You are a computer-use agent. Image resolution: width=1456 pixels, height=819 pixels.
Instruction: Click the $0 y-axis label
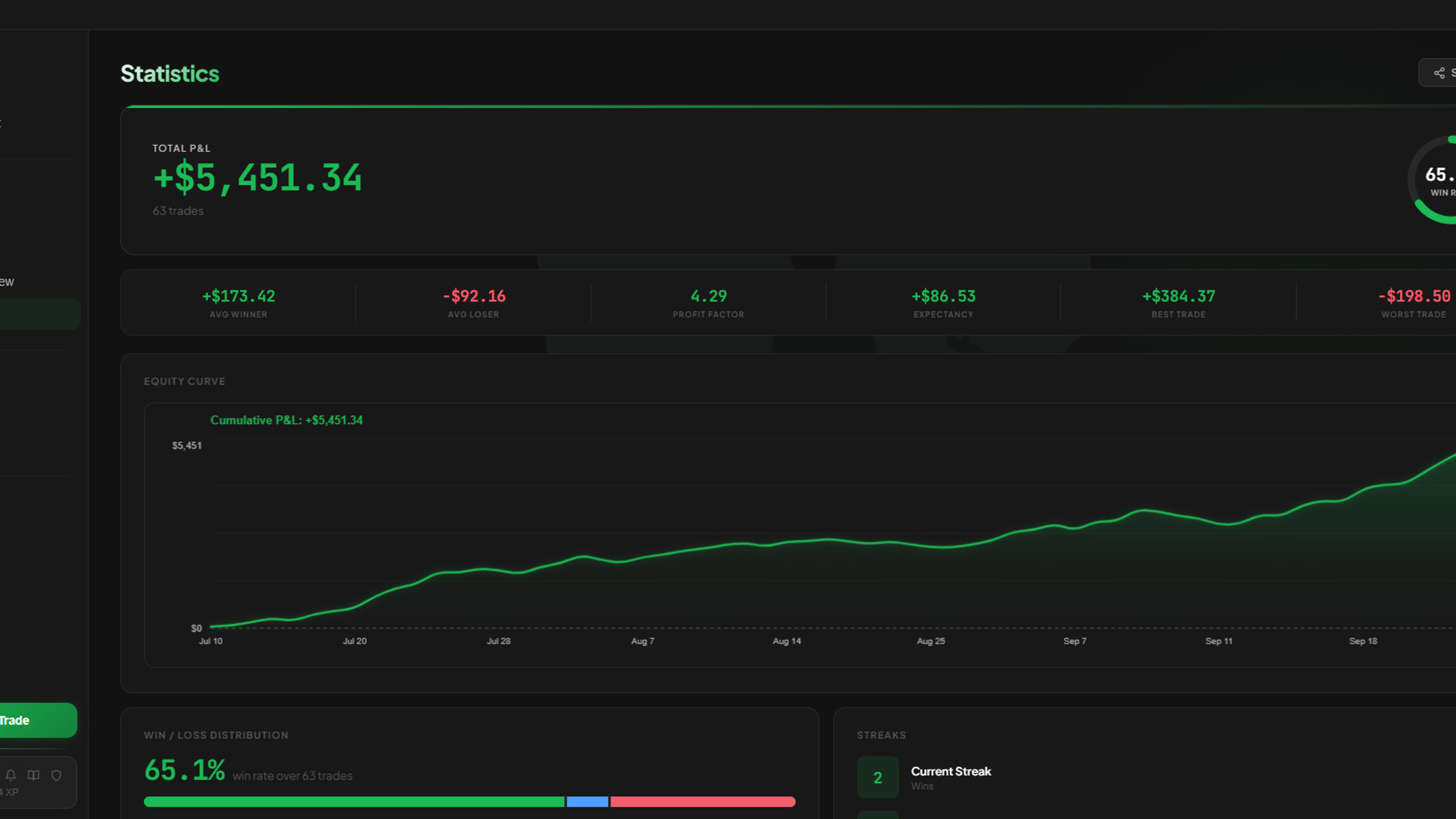coord(196,628)
